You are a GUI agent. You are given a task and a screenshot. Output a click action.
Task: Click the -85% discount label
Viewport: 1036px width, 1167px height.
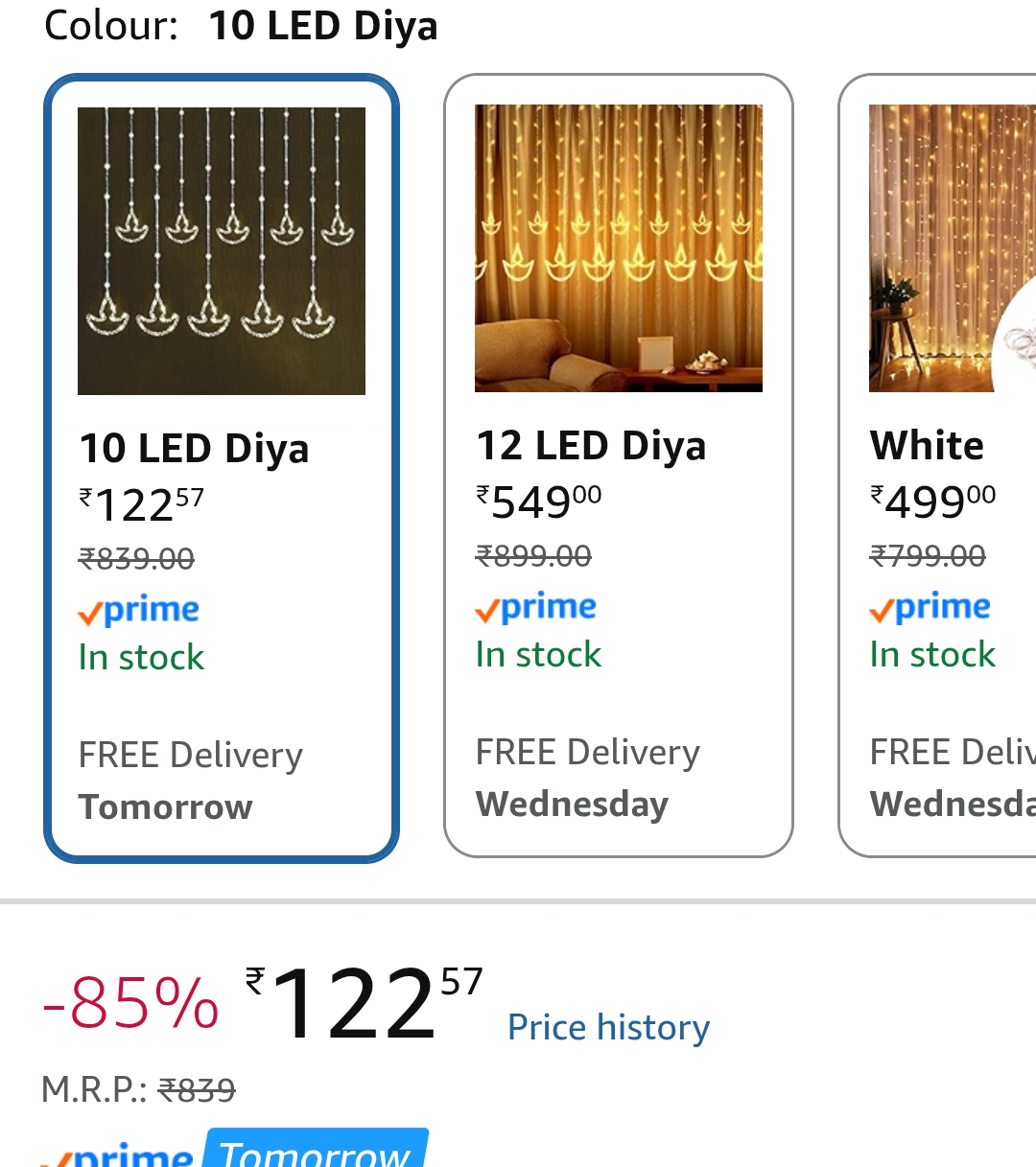coord(130,1004)
